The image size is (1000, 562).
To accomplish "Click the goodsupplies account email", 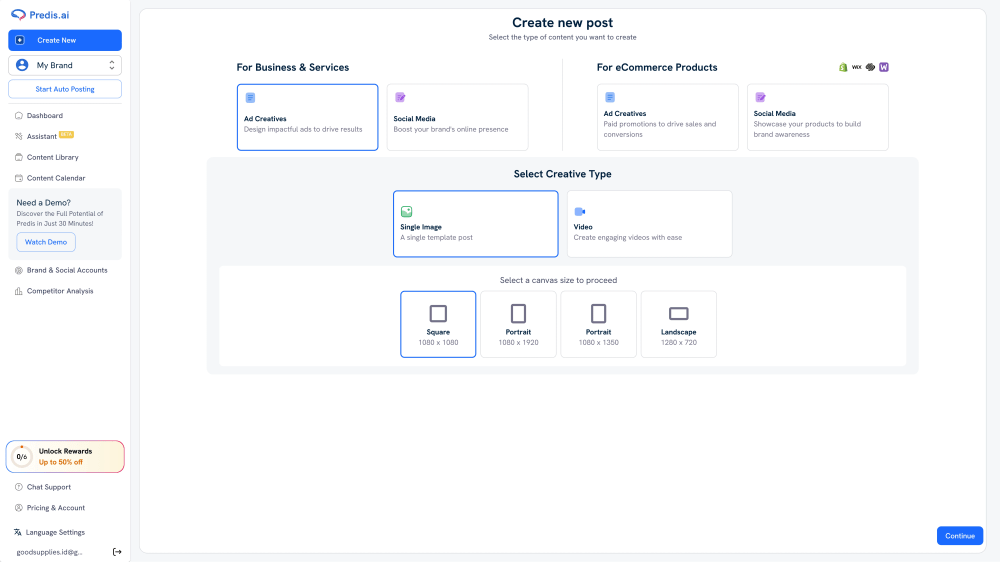I will (x=49, y=552).
